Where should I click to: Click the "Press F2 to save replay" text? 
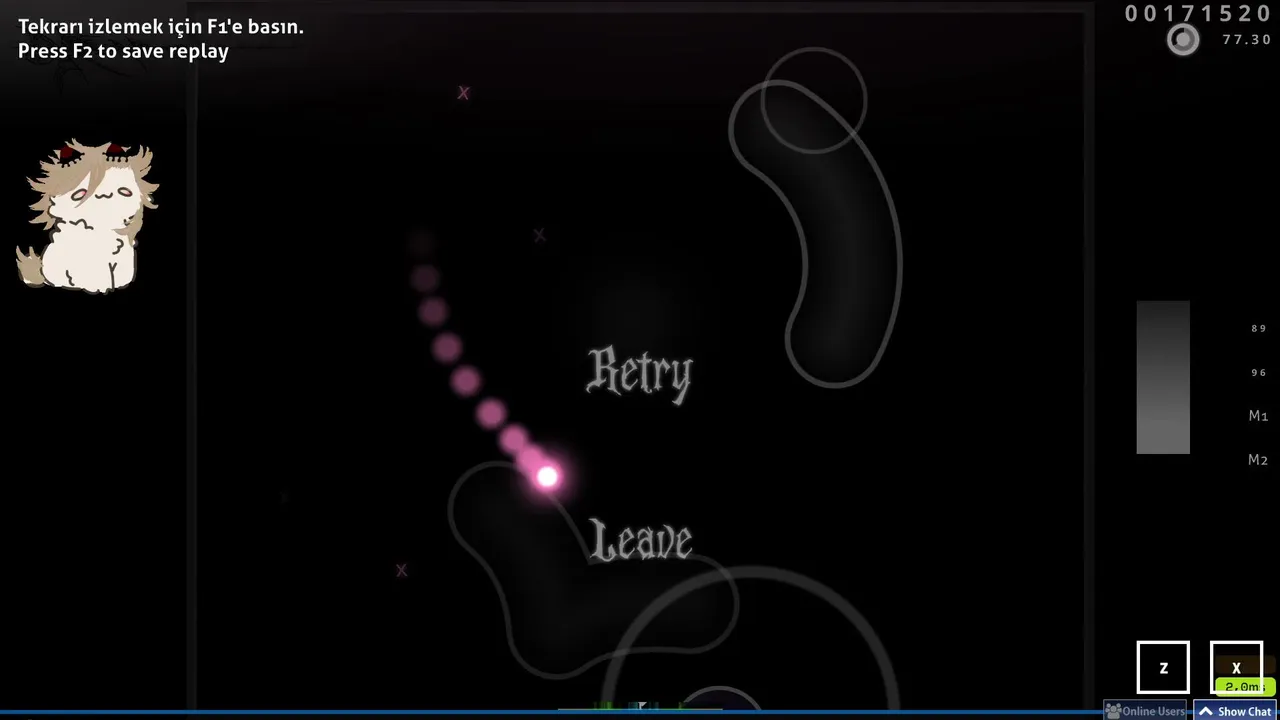click(x=123, y=51)
